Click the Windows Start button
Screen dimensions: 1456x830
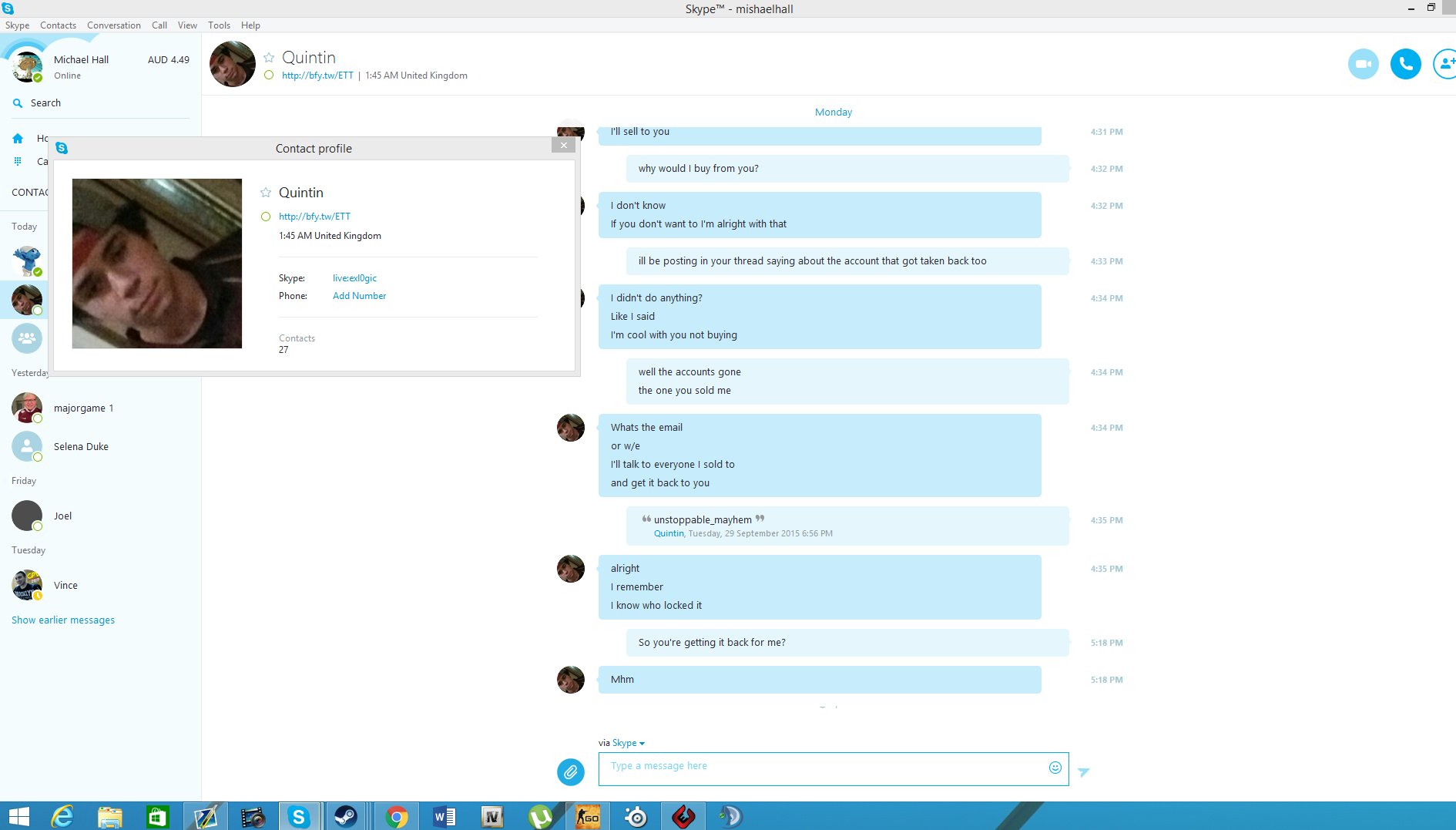point(18,816)
